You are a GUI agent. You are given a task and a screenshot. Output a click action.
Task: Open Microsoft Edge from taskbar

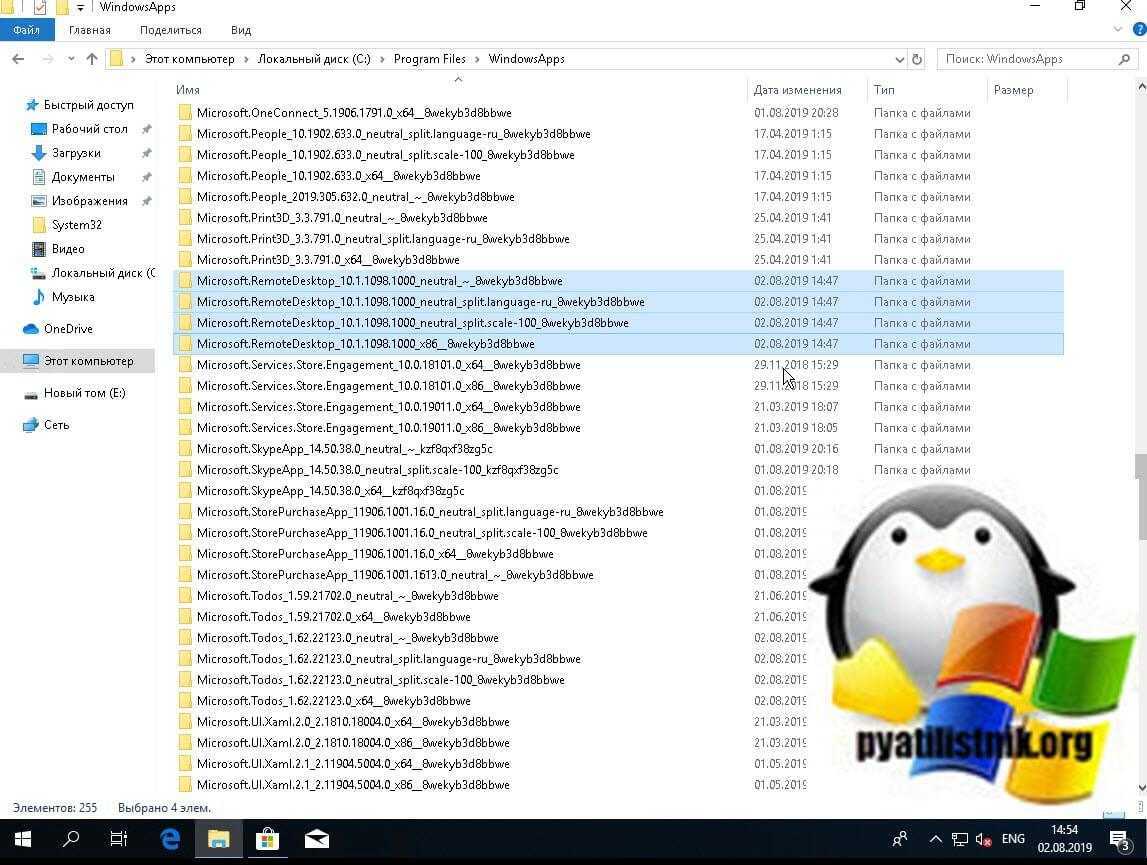coord(170,839)
